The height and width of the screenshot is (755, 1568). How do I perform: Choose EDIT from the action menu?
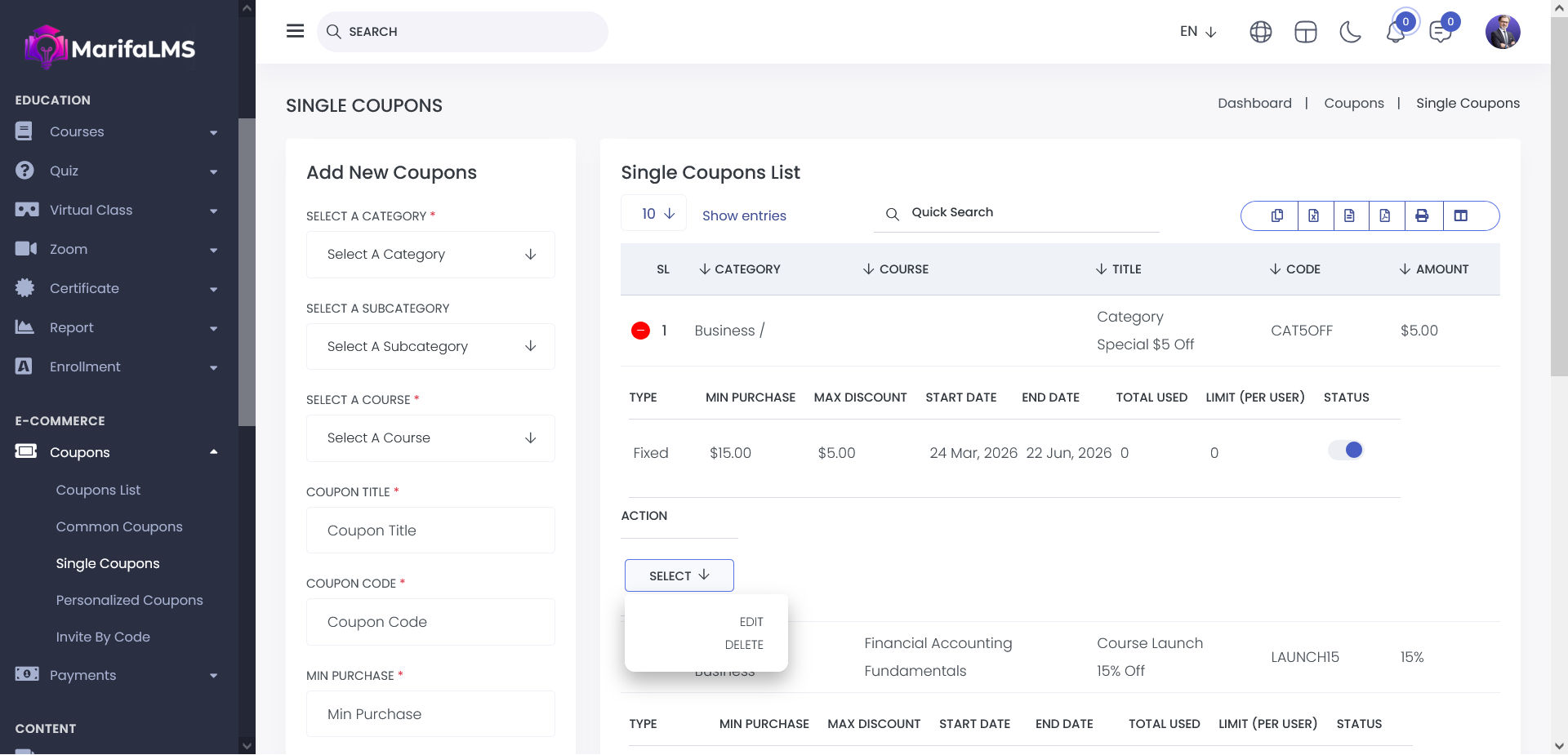coord(751,622)
